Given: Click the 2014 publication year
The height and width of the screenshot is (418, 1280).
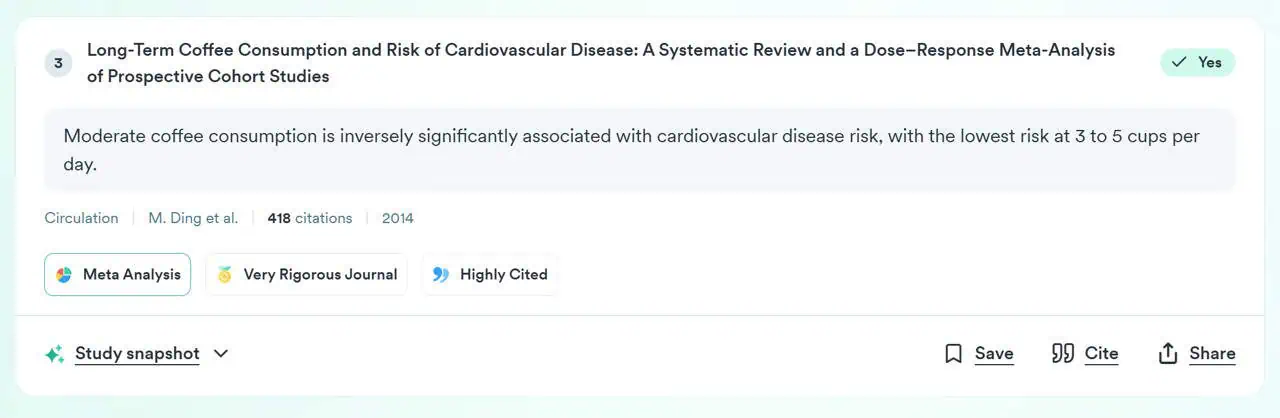Looking at the screenshot, I should (x=398, y=218).
